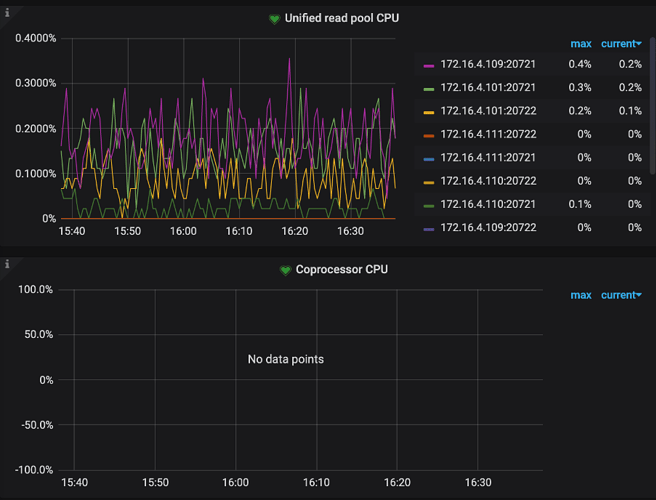
Task: Open the Unified read pool CPU panel menu
Action: click(x=338, y=19)
